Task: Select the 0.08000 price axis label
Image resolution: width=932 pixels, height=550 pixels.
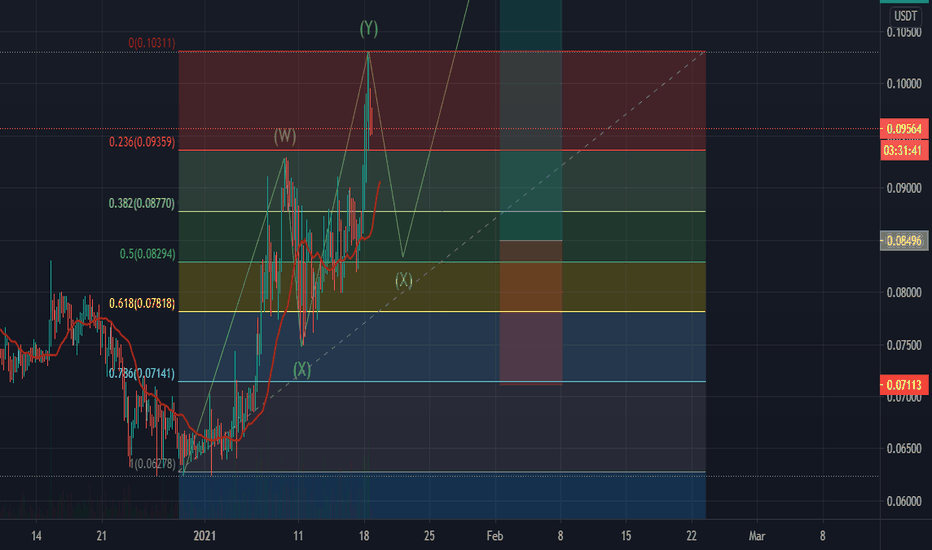Action: point(904,293)
